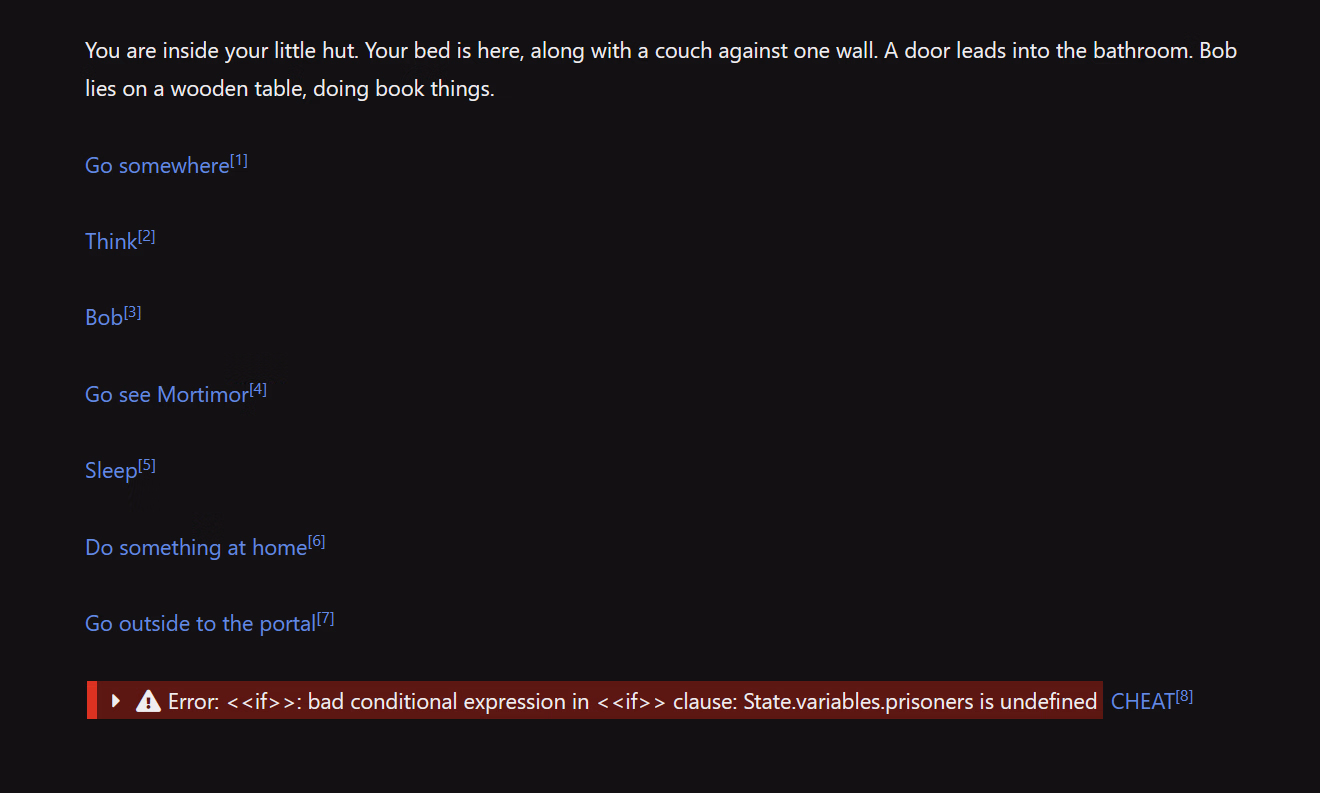1320x793 pixels.
Task: Open the Go somewhere link
Action: (x=157, y=166)
